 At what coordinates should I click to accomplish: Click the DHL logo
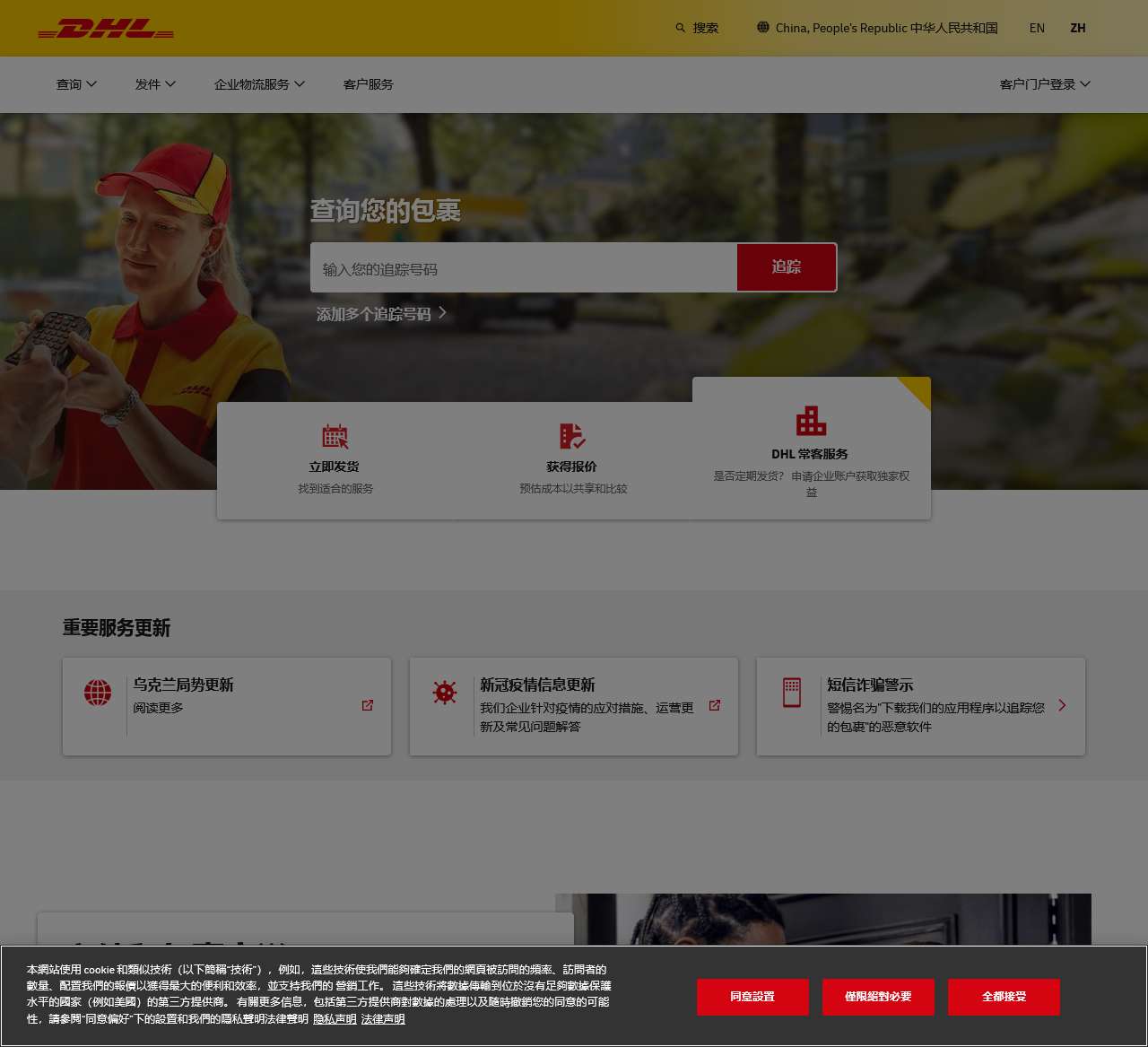click(x=106, y=29)
